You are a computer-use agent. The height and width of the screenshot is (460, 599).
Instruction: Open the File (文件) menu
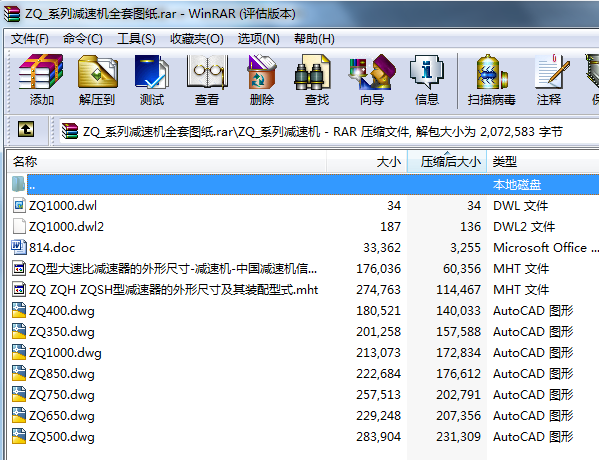29,39
